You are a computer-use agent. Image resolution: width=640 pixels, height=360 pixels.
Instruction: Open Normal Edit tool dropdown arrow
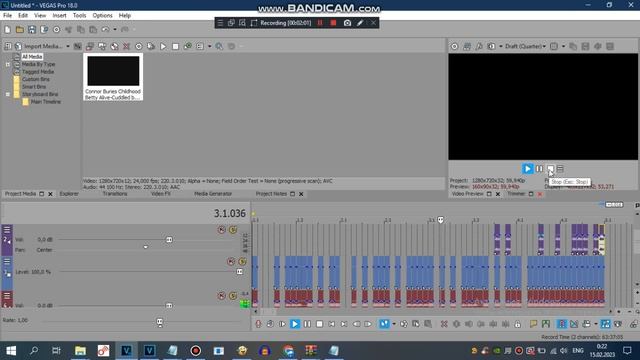tap(393, 324)
